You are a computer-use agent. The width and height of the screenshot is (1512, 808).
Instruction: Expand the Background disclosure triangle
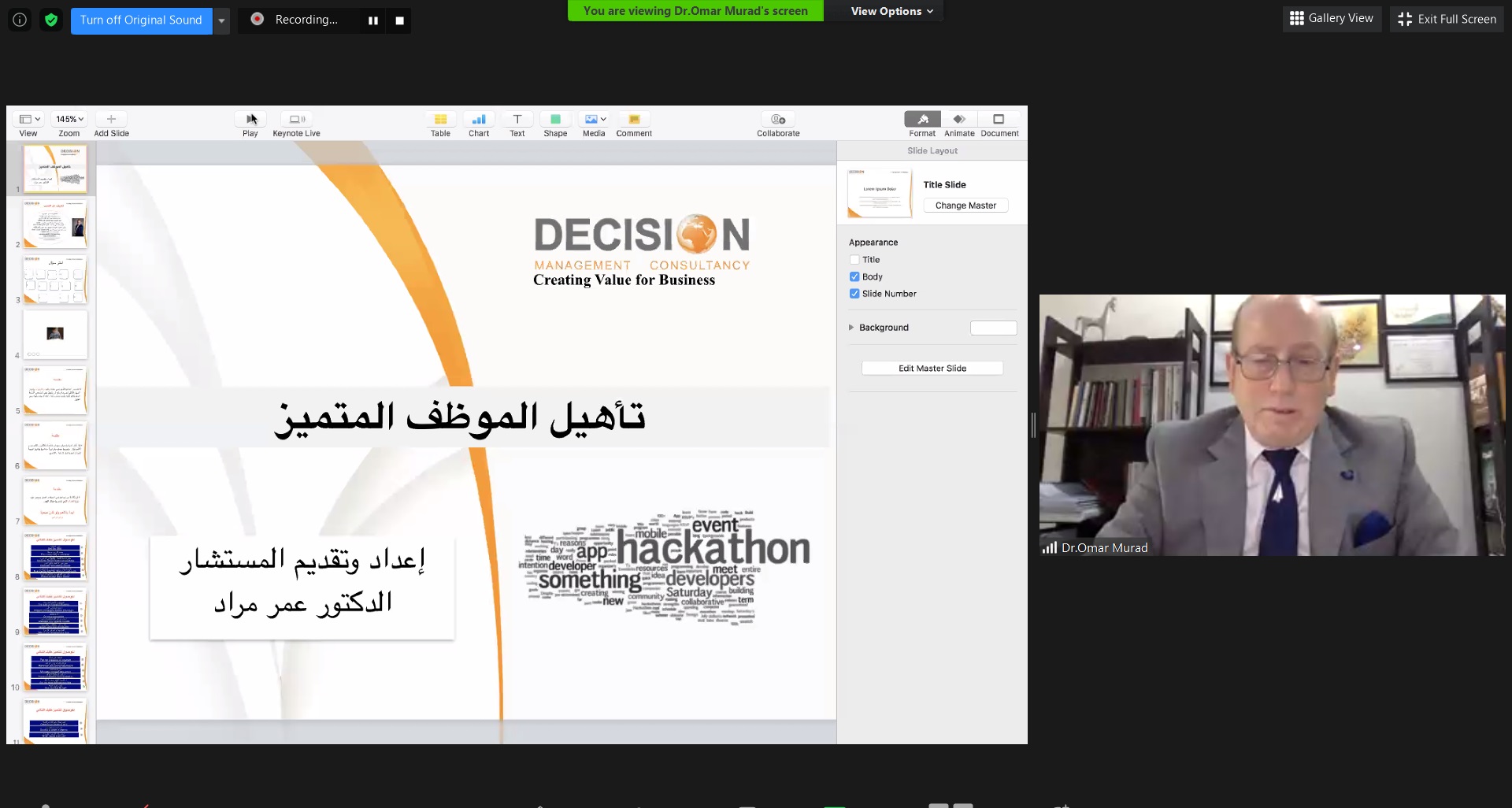[851, 328]
